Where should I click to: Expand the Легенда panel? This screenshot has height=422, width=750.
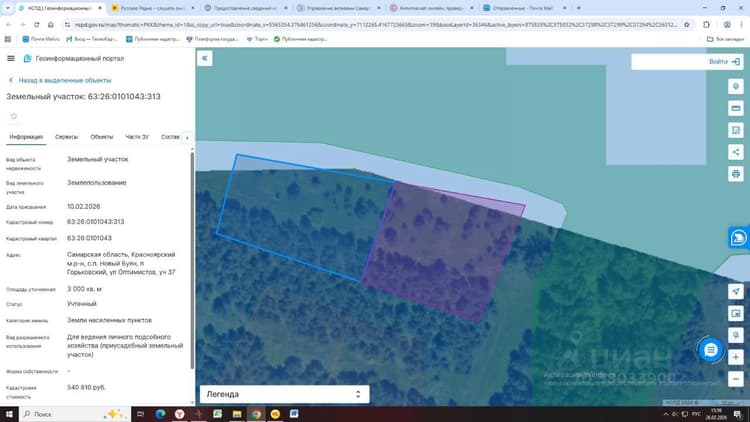pyautogui.click(x=285, y=394)
